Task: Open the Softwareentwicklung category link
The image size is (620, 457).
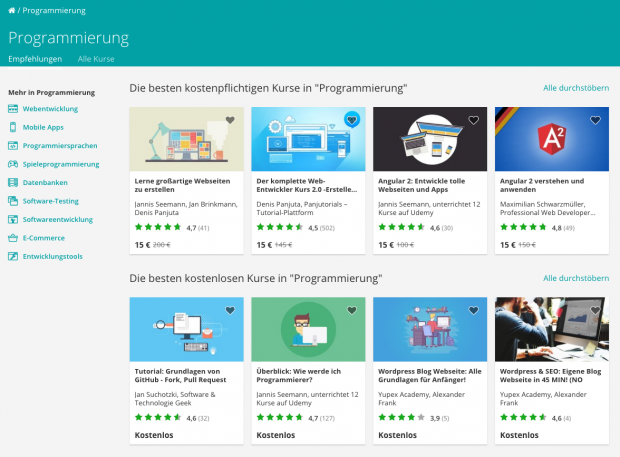Action: click(x=58, y=219)
